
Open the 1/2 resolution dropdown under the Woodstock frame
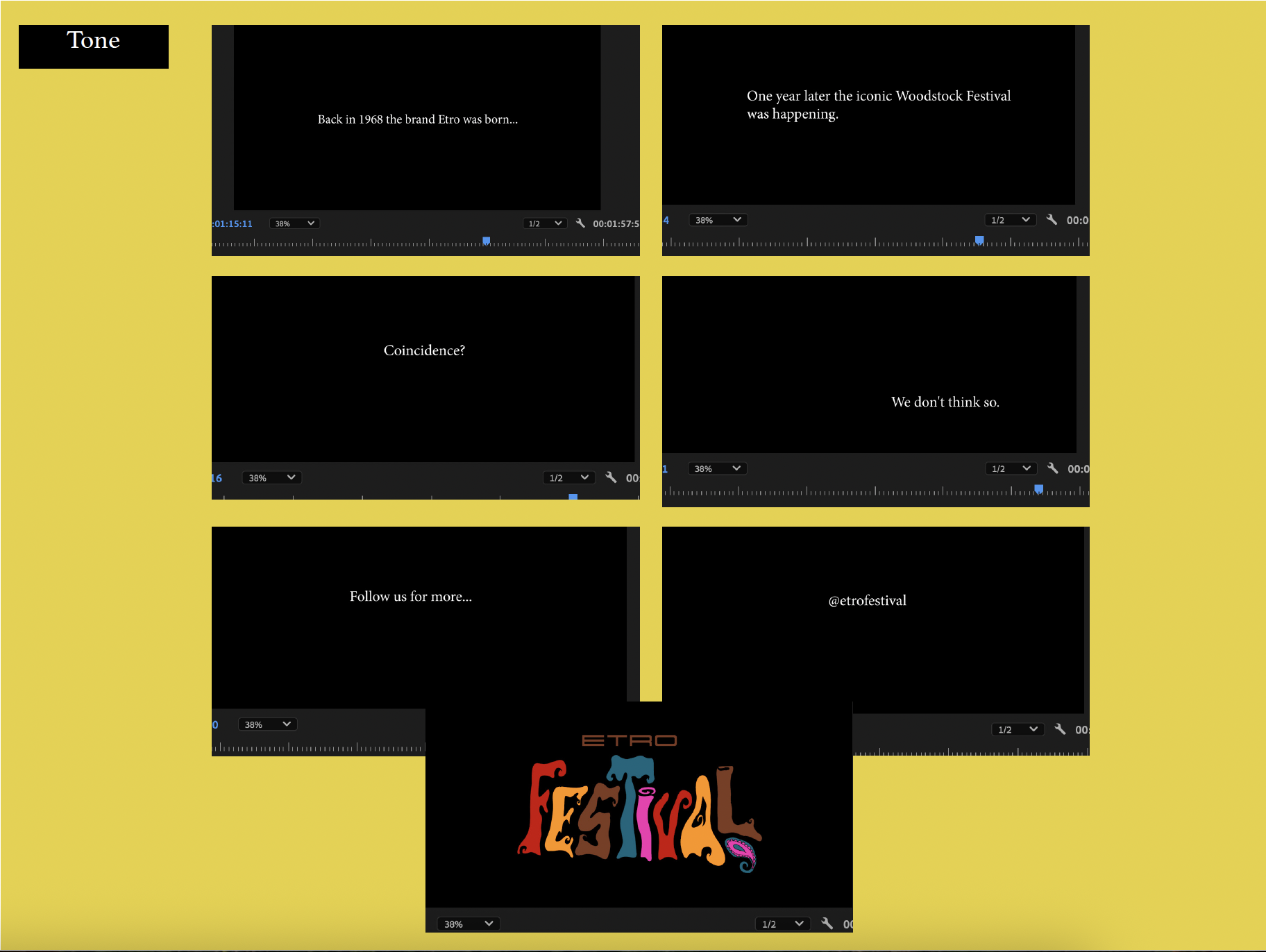click(x=1011, y=220)
